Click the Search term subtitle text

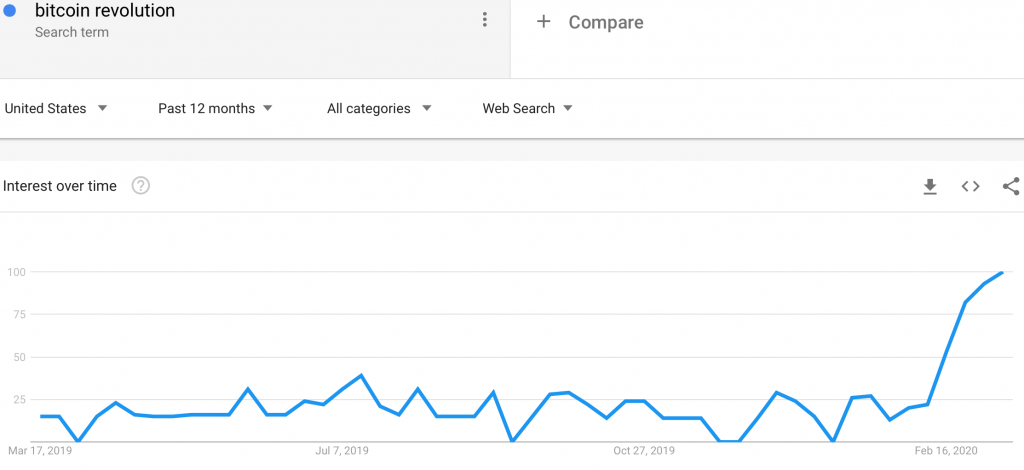point(72,32)
